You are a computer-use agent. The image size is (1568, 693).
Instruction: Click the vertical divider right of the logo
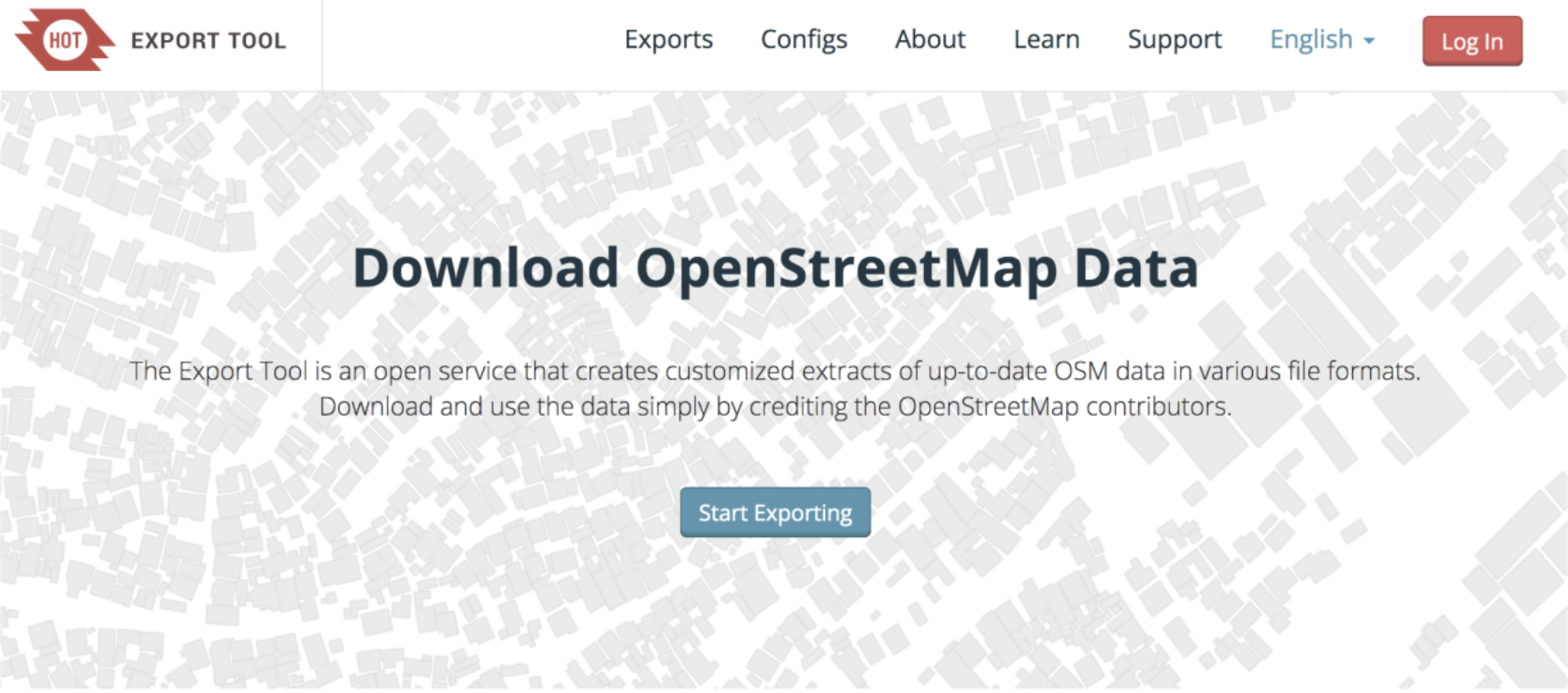coord(322,45)
